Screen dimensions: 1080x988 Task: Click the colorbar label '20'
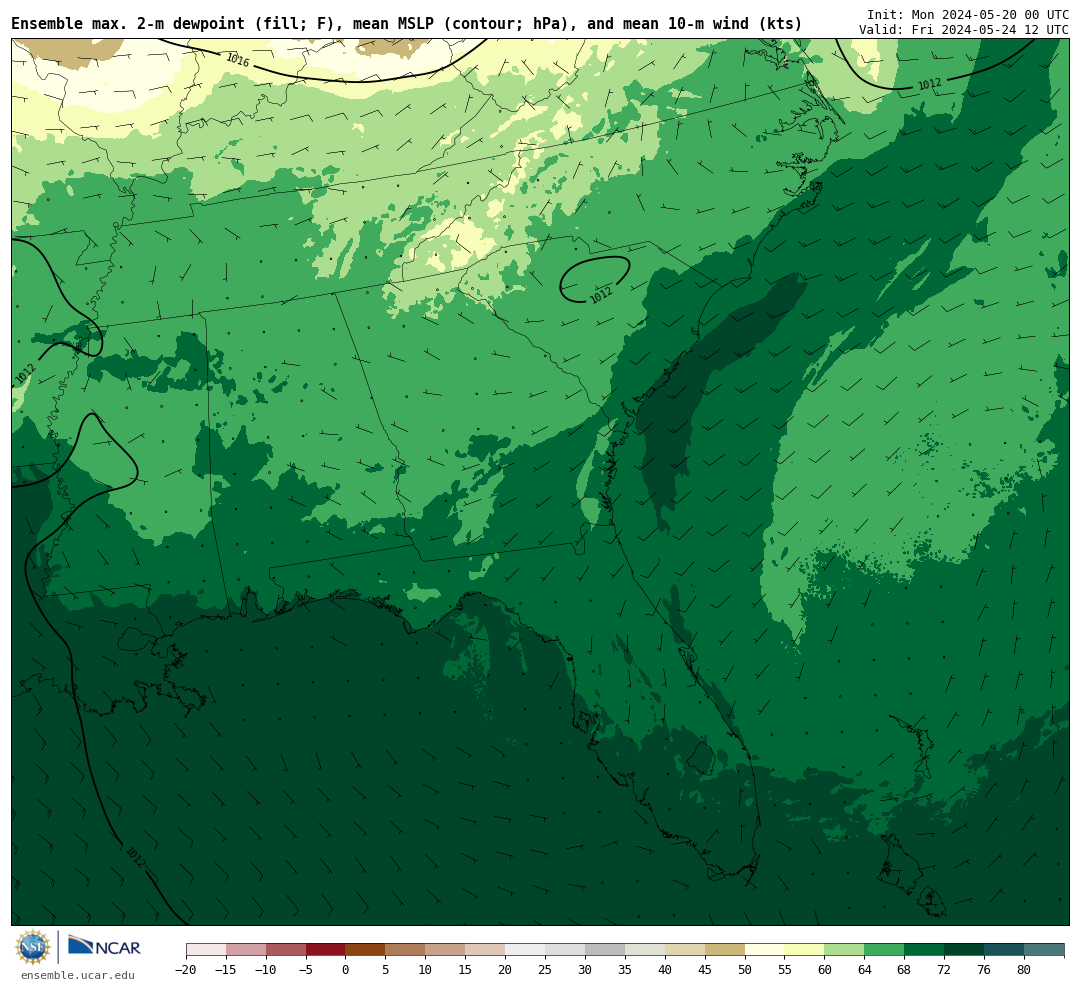click(x=506, y=970)
